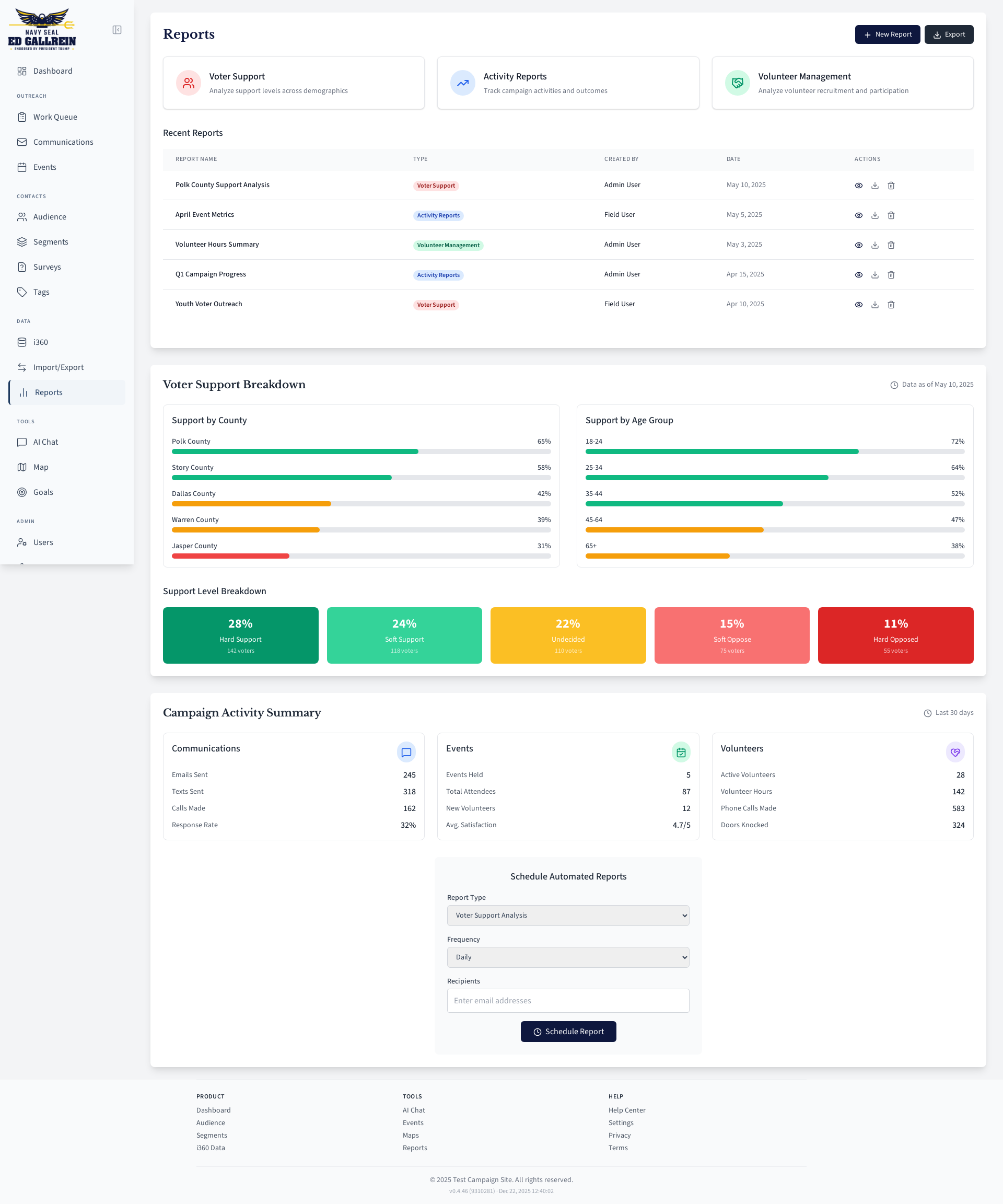
Task: View the Polk County Support Analysis report
Action: click(858, 186)
